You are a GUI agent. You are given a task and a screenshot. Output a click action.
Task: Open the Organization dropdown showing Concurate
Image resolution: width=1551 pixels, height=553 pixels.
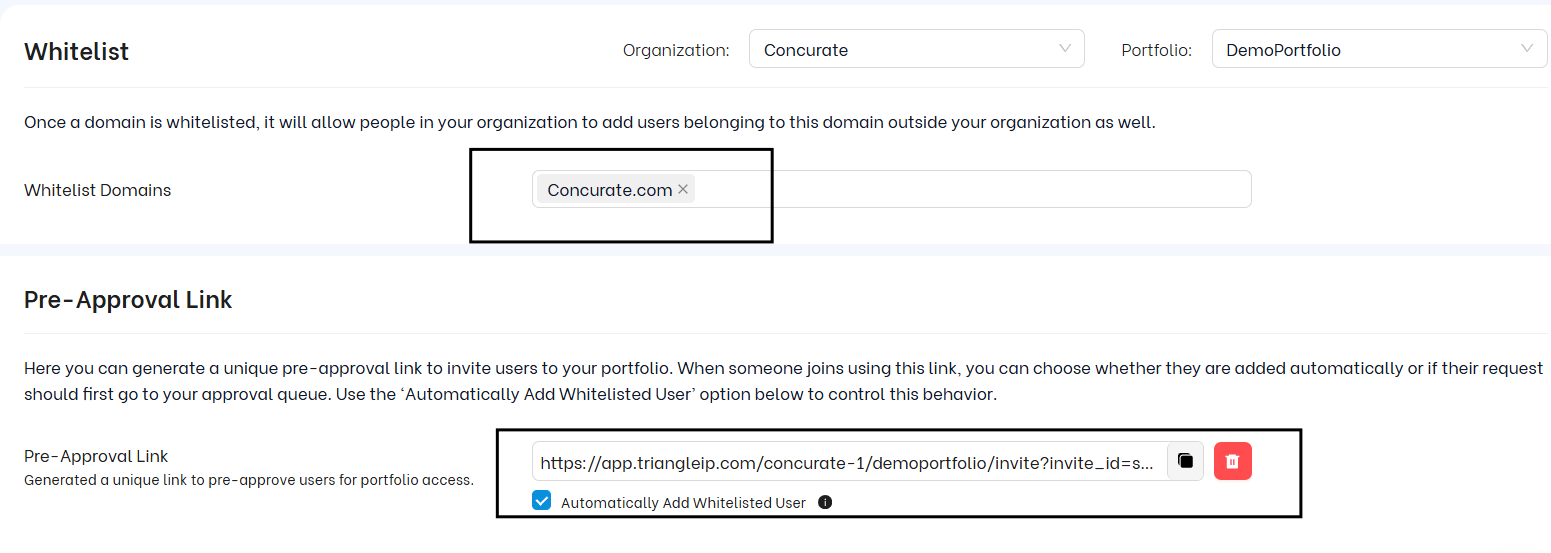[900, 49]
